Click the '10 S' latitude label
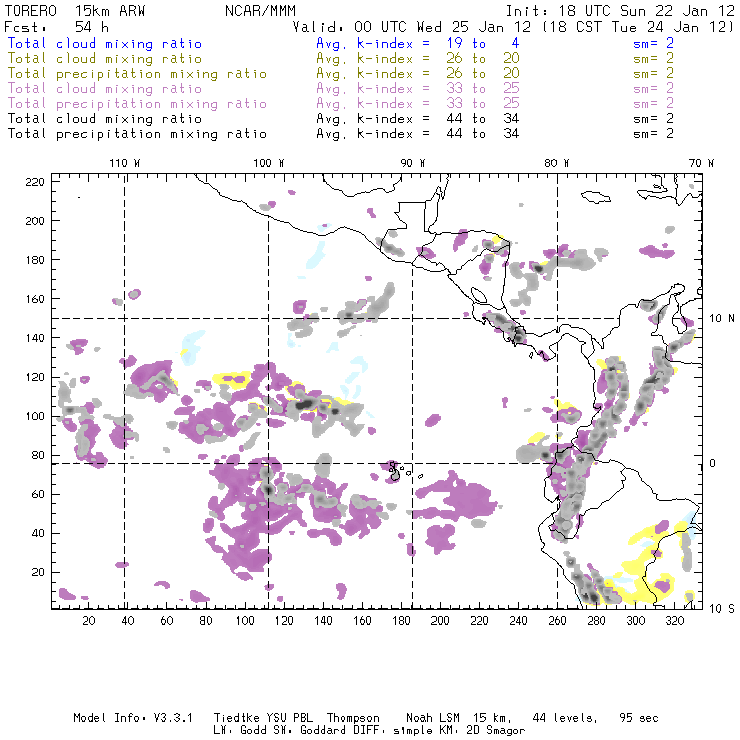740x740 pixels. [x=722, y=609]
